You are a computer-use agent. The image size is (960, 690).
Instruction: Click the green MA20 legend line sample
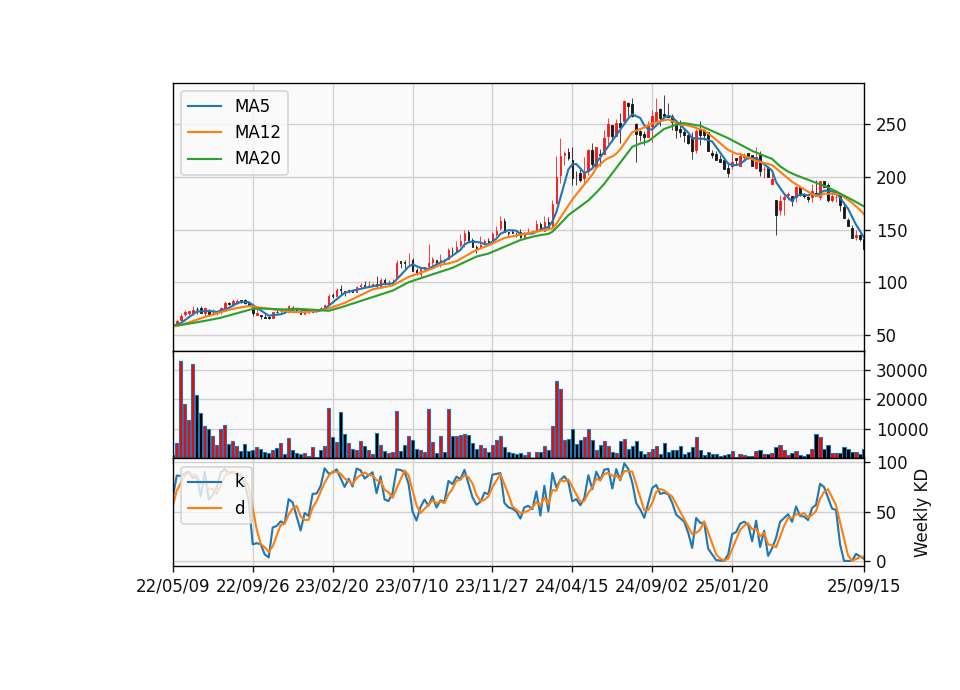tap(204, 159)
